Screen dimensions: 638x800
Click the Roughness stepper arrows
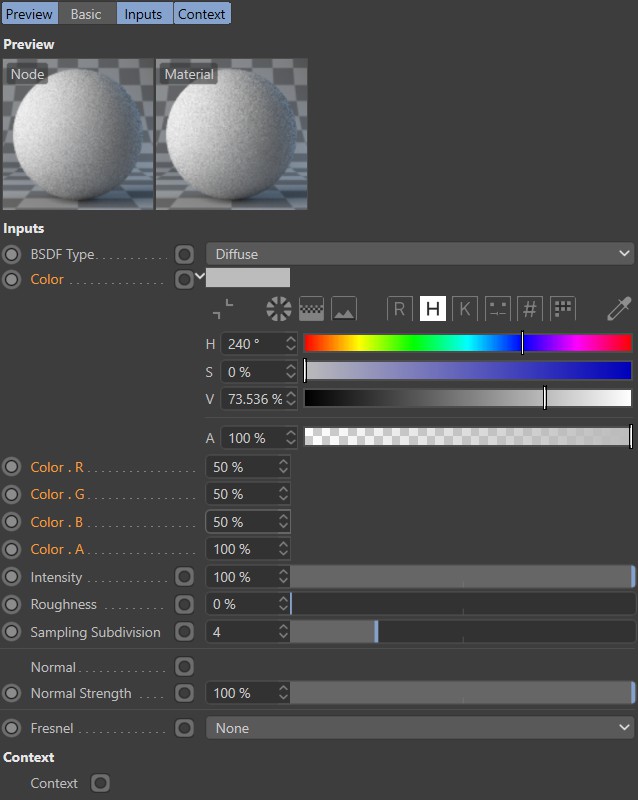(283, 604)
